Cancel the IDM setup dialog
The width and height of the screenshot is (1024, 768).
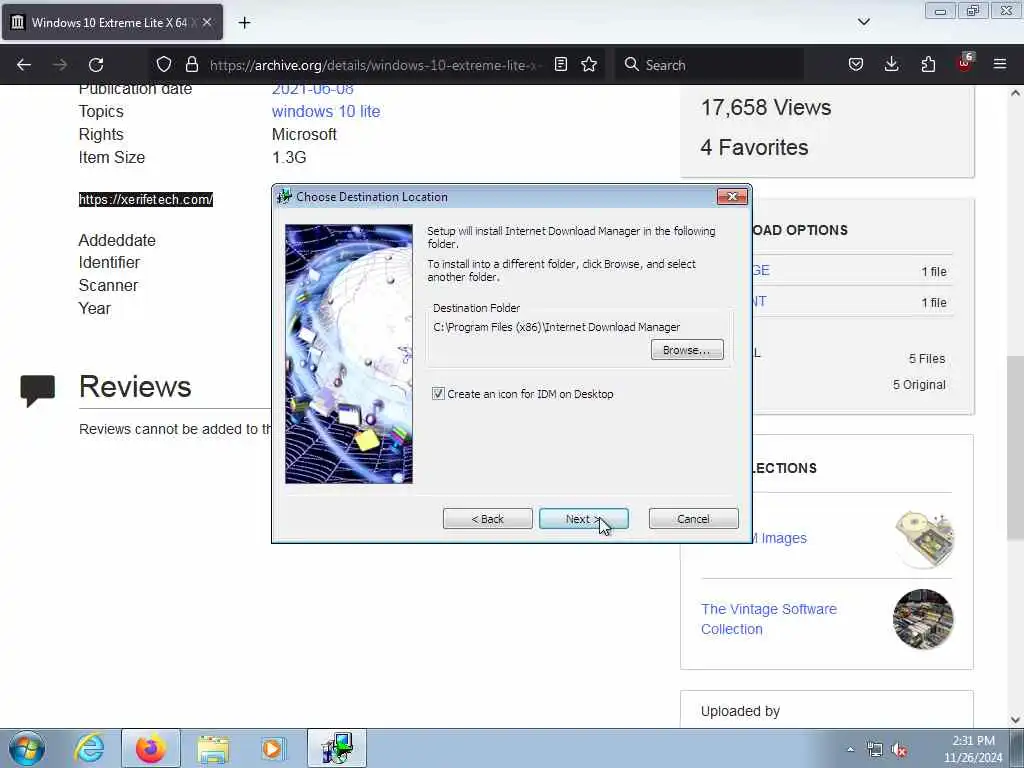pyautogui.click(x=693, y=519)
